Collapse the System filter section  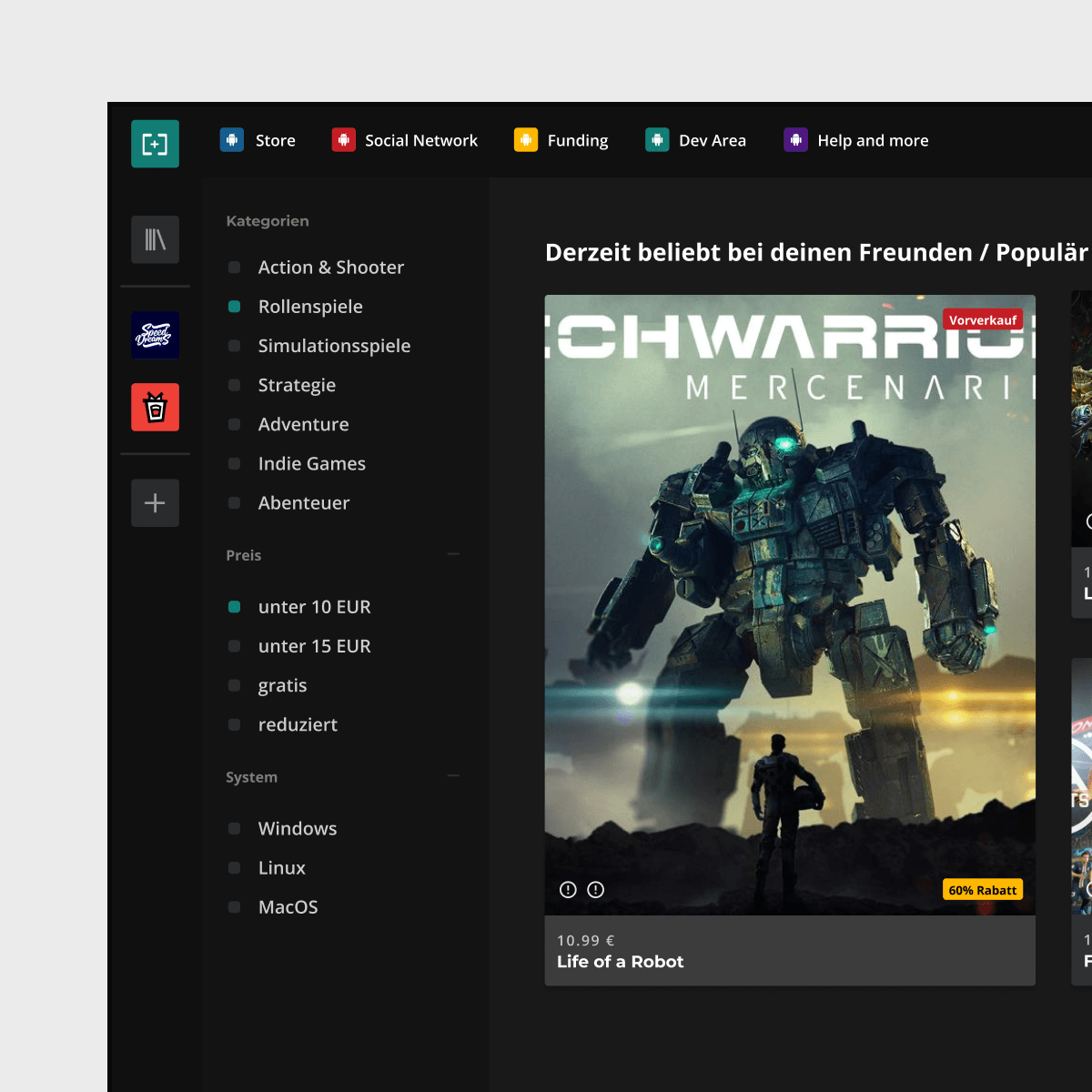pyautogui.click(x=453, y=776)
